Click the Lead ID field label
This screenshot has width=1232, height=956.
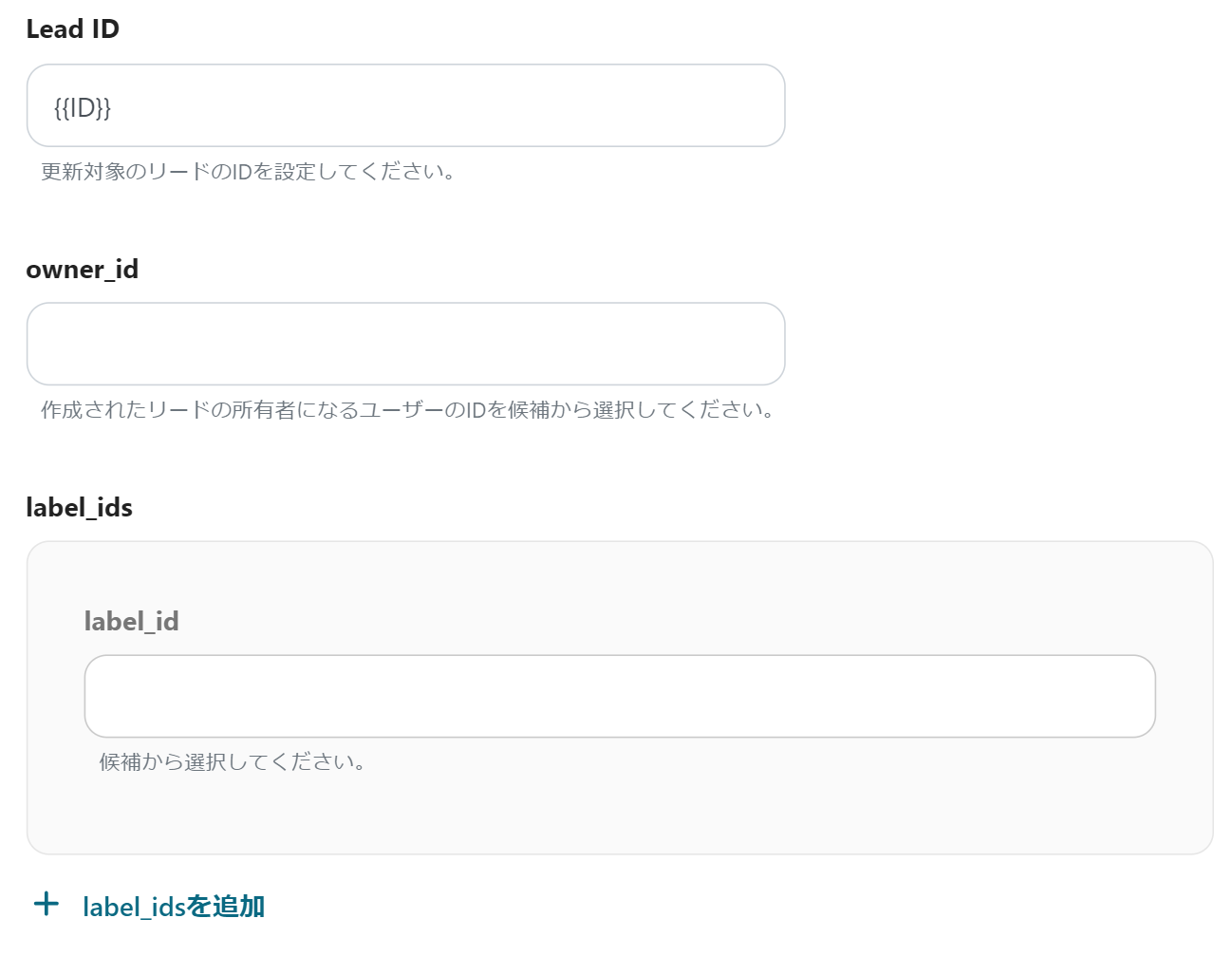point(73,28)
